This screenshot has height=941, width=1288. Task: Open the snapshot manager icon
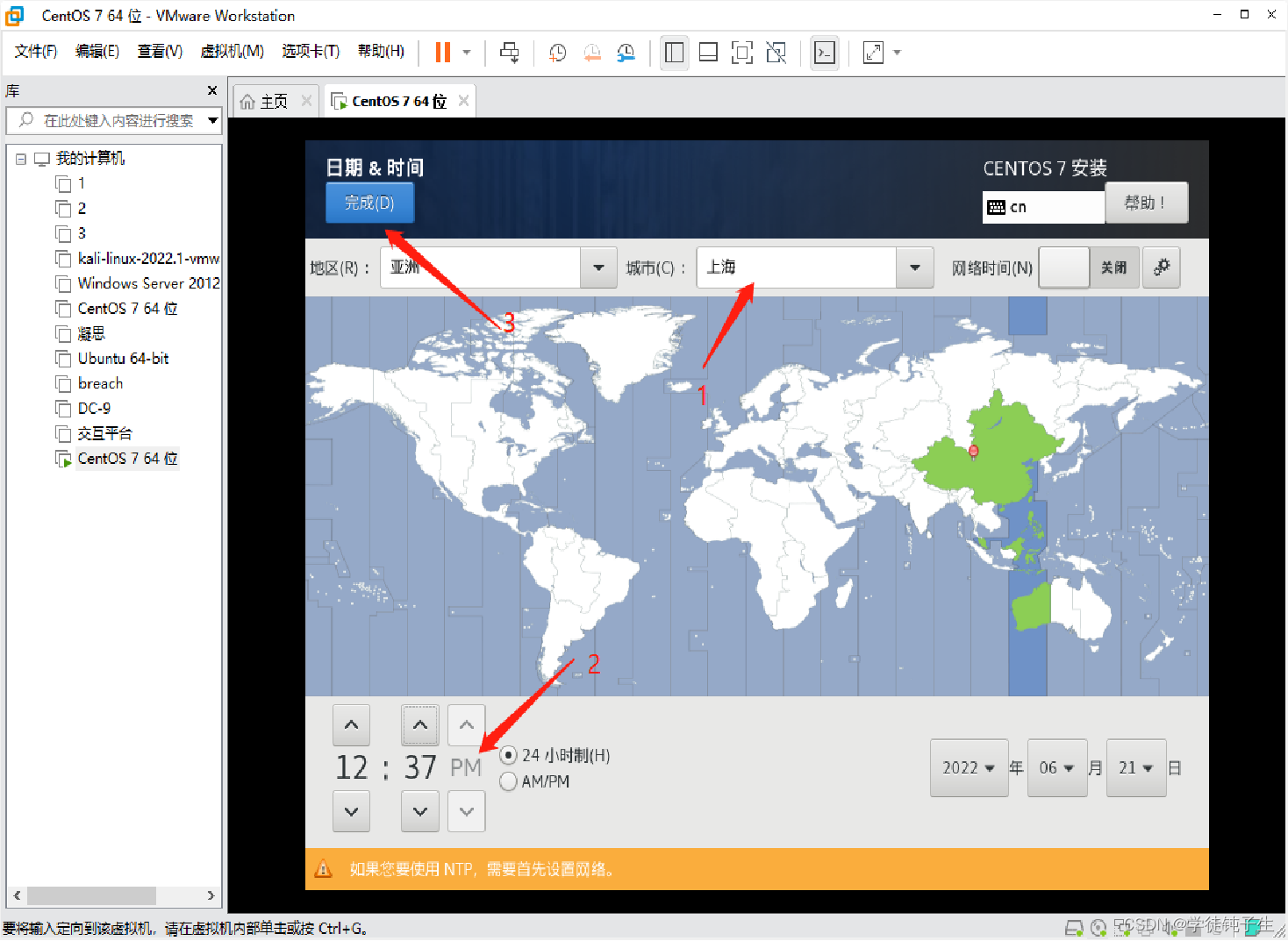(x=626, y=53)
